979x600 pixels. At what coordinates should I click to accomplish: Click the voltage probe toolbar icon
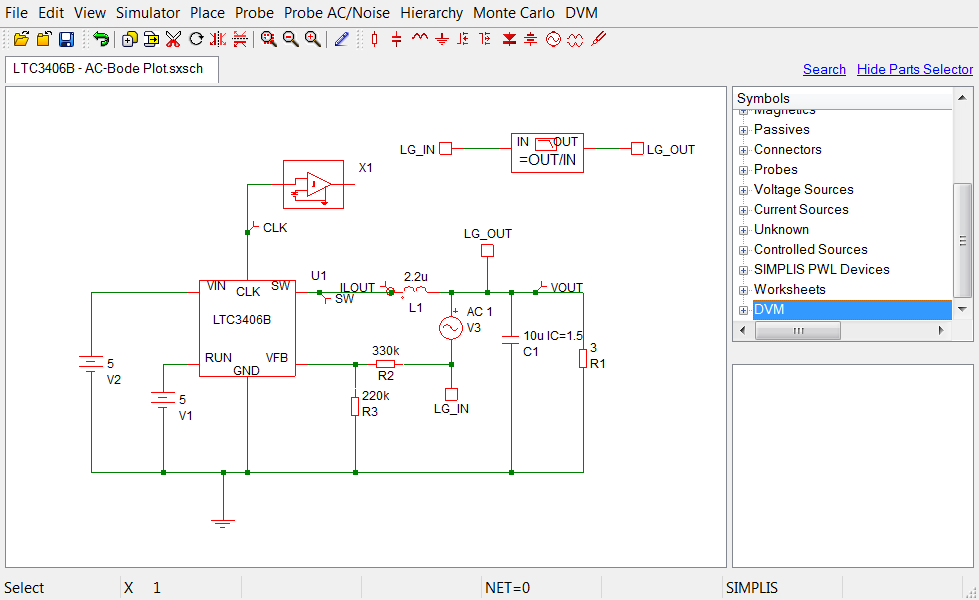pyautogui.click(x=599, y=39)
